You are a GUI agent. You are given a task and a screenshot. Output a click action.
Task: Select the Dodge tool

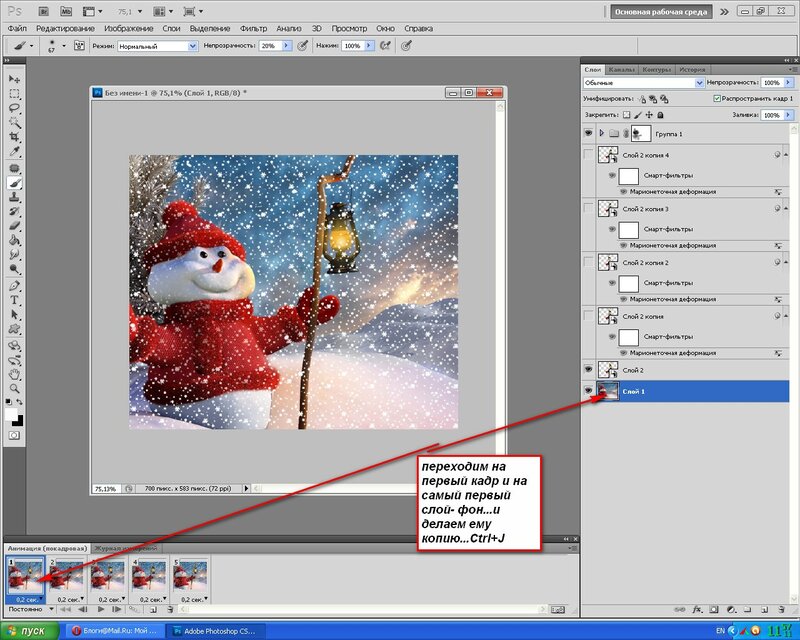tap(14, 268)
